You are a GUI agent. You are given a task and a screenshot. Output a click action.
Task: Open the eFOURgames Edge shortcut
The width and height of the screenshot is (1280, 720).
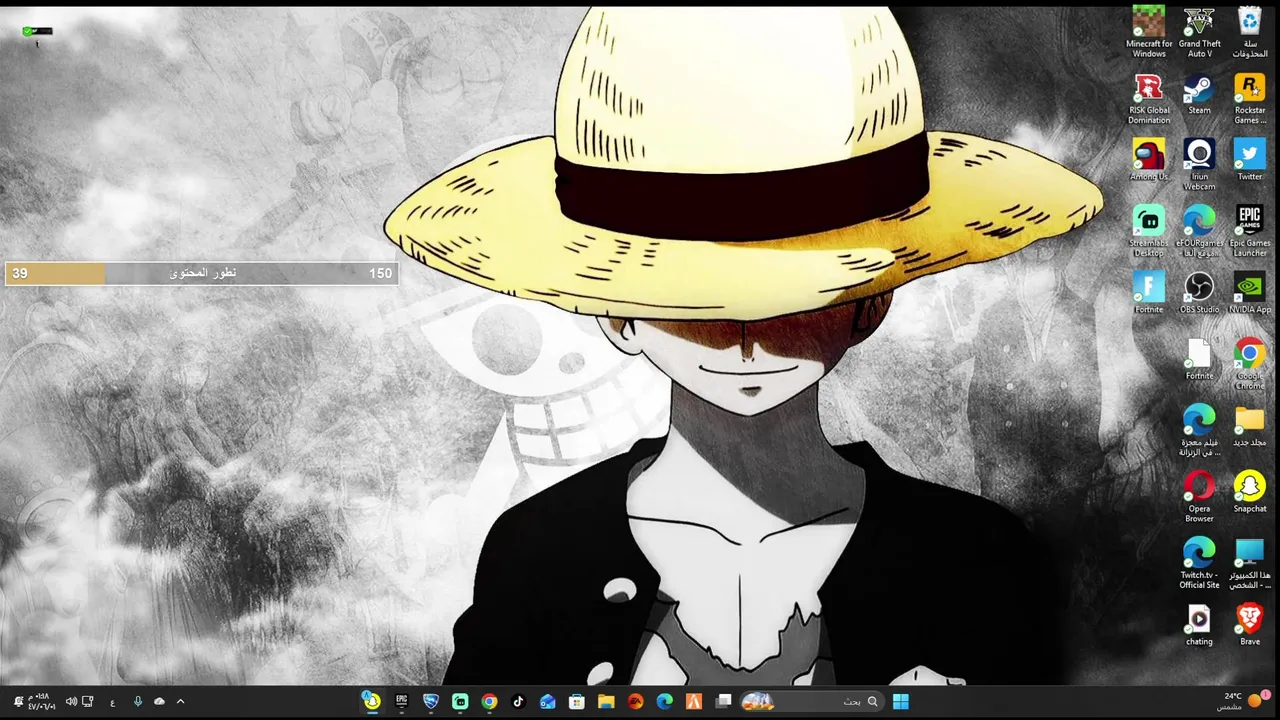tap(1199, 232)
